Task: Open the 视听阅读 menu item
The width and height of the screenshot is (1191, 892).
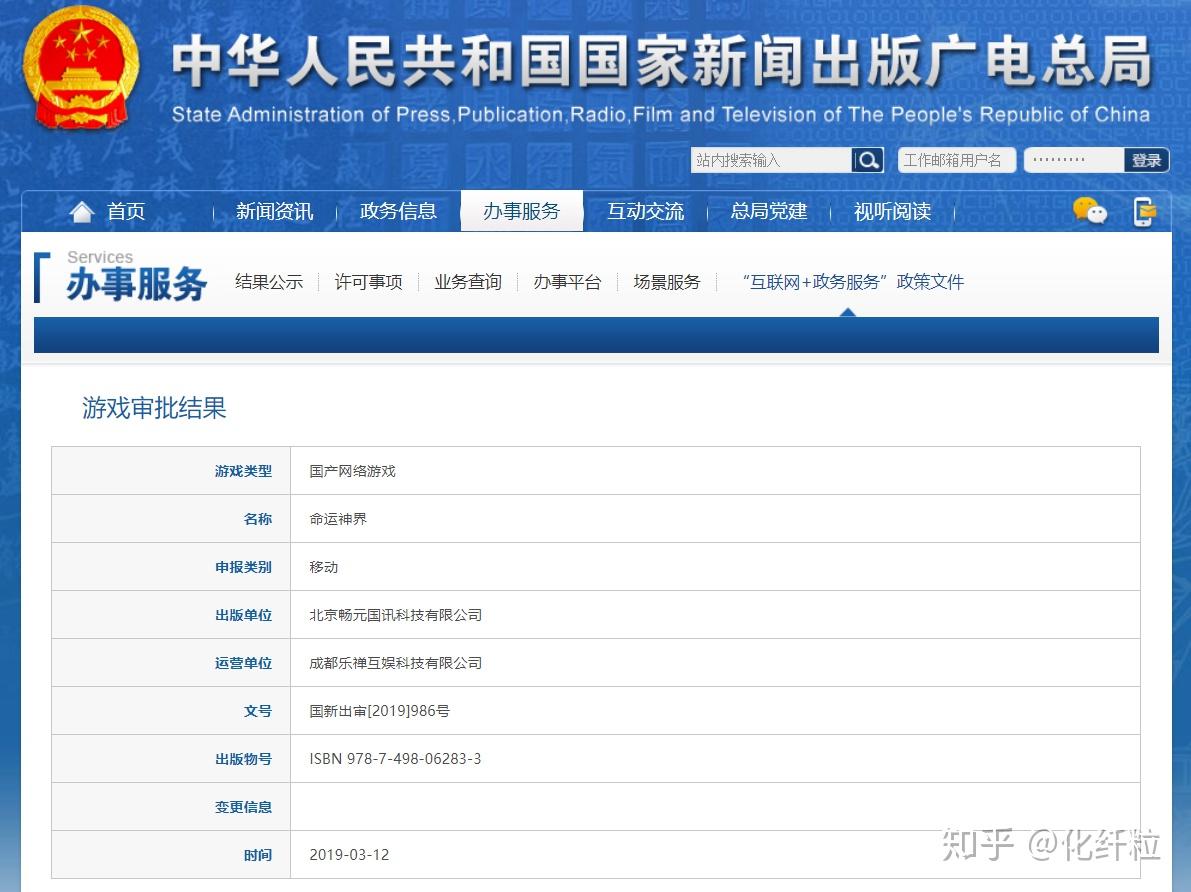Action: click(892, 211)
